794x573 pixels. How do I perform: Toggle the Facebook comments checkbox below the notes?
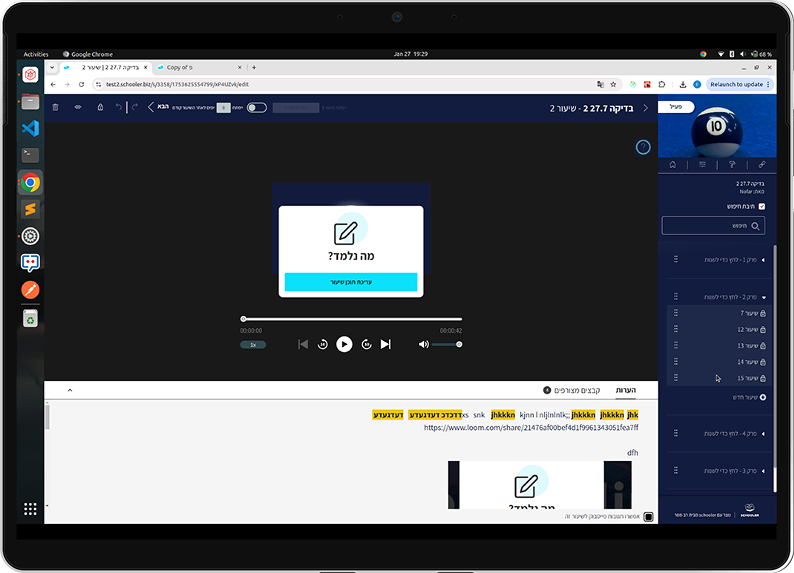coord(648,517)
